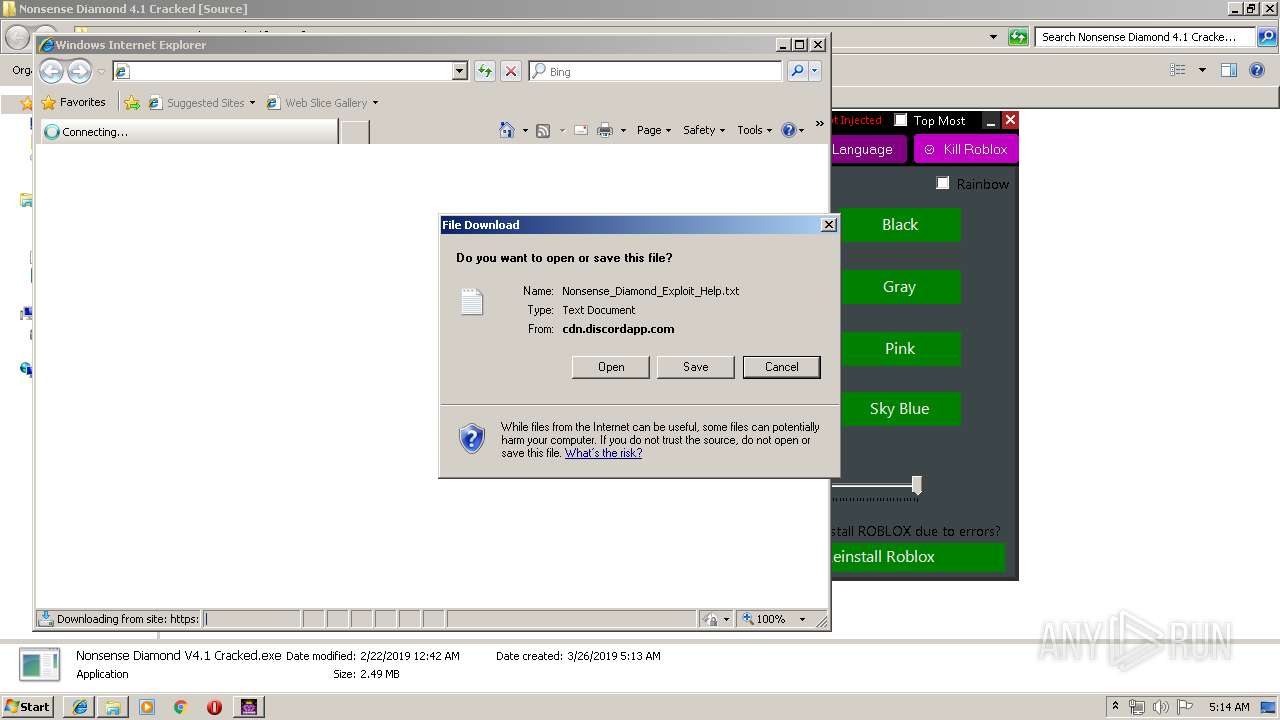This screenshot has height=720, width=1280.
Task: Open search provider dropdown arrow
Action: tap(815, 71)
